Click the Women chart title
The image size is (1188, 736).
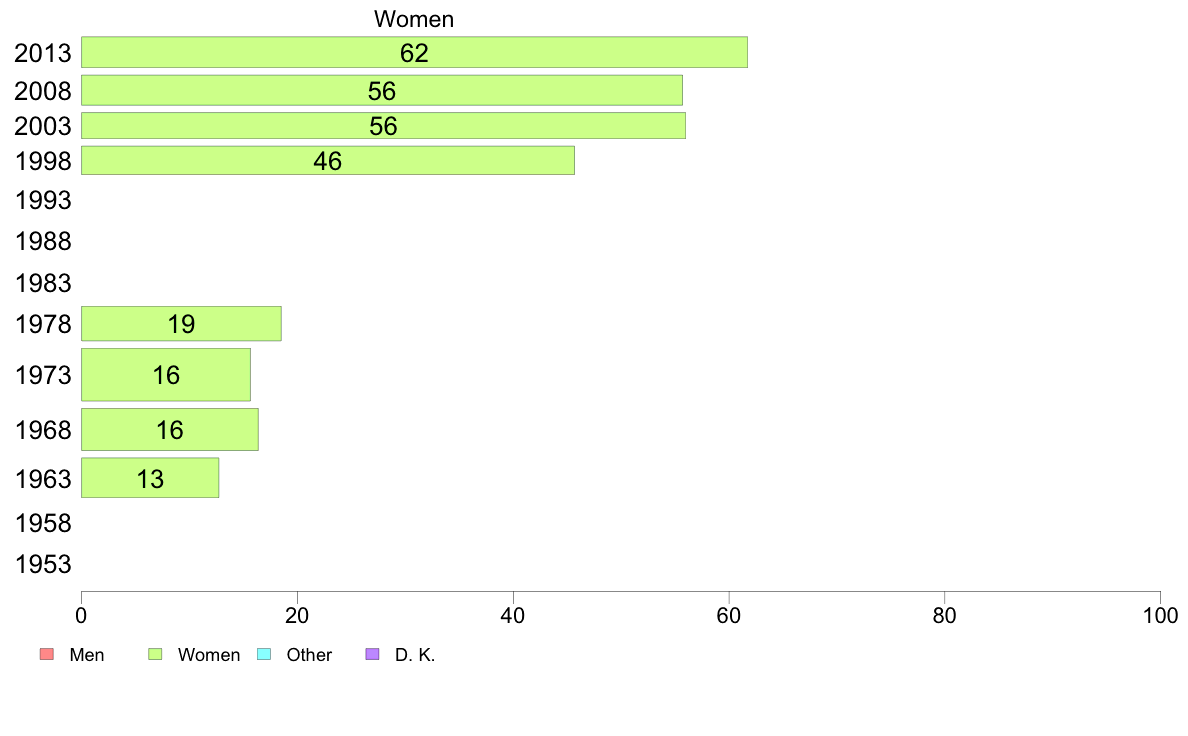(x=414, y=19)
